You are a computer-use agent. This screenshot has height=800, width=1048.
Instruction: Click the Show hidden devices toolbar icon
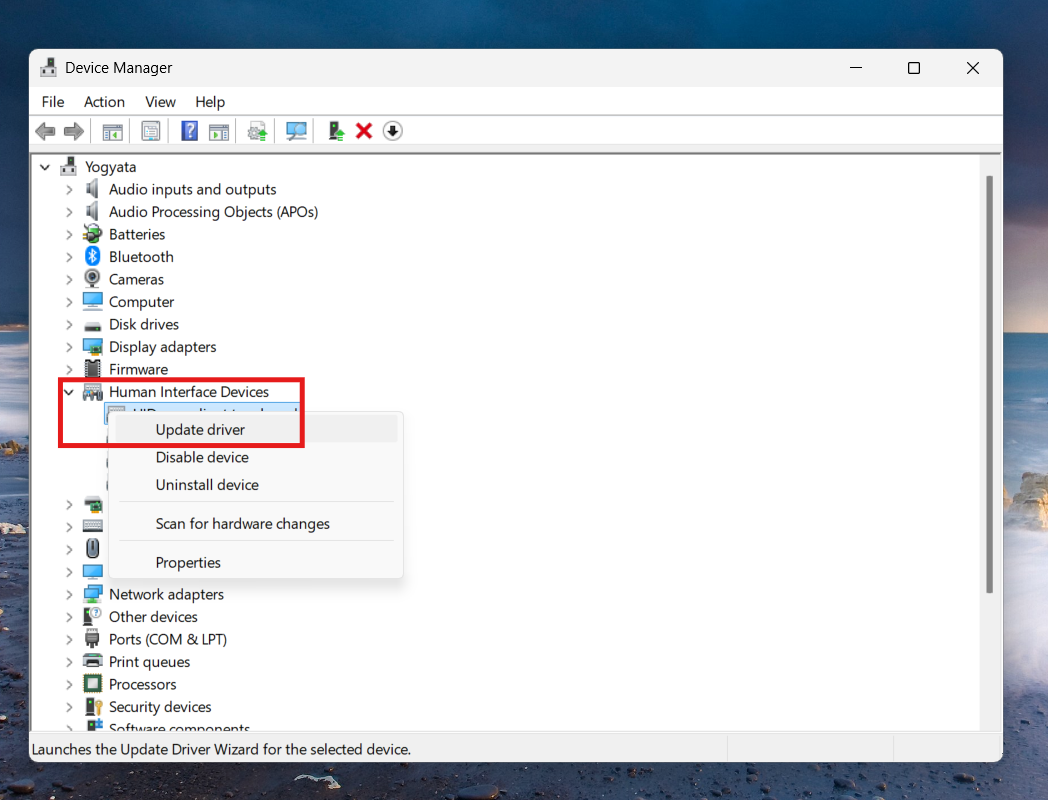click(392, 131)
